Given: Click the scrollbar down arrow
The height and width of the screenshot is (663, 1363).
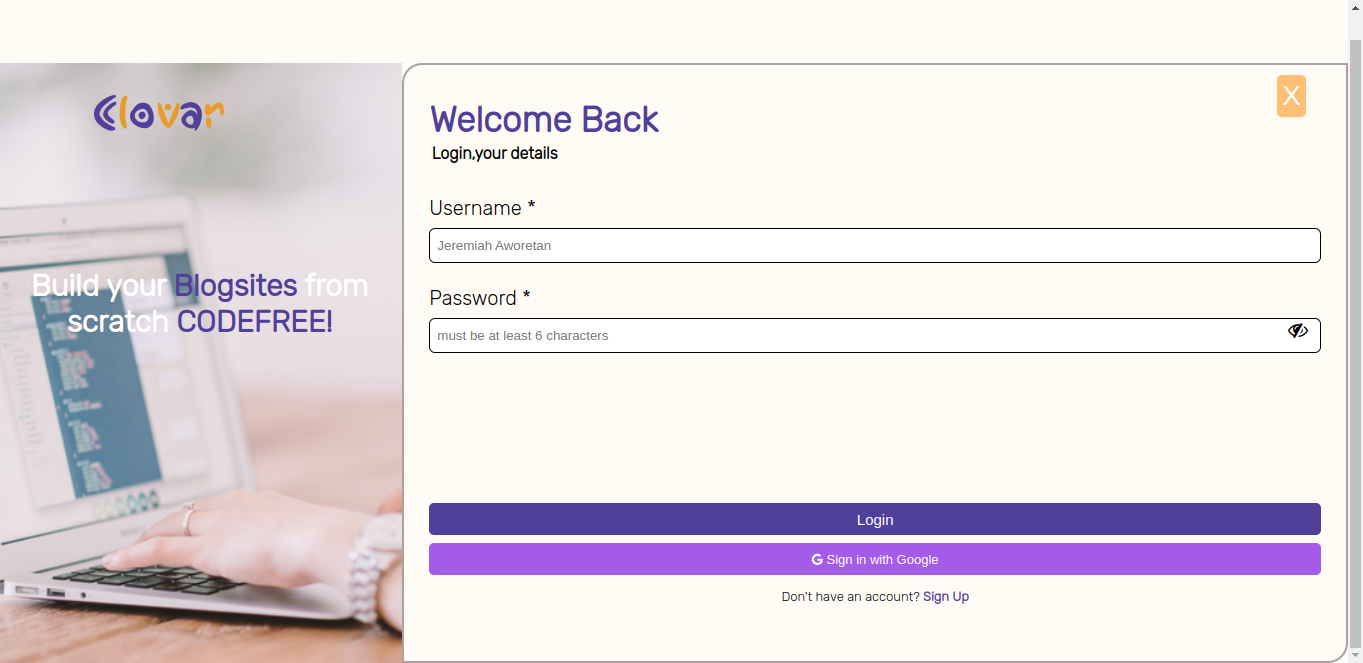Looking at the screenshot, I should coord(1356,655).
